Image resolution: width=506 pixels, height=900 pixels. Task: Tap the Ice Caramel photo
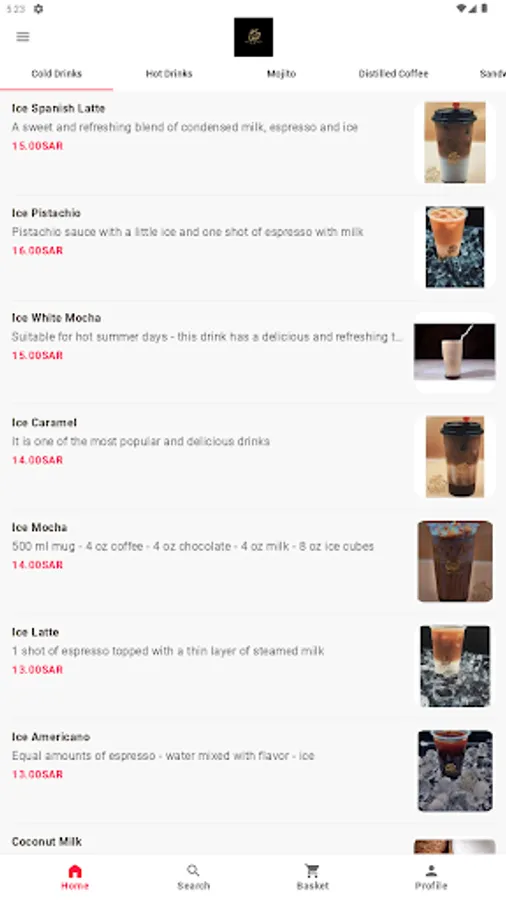454,457
